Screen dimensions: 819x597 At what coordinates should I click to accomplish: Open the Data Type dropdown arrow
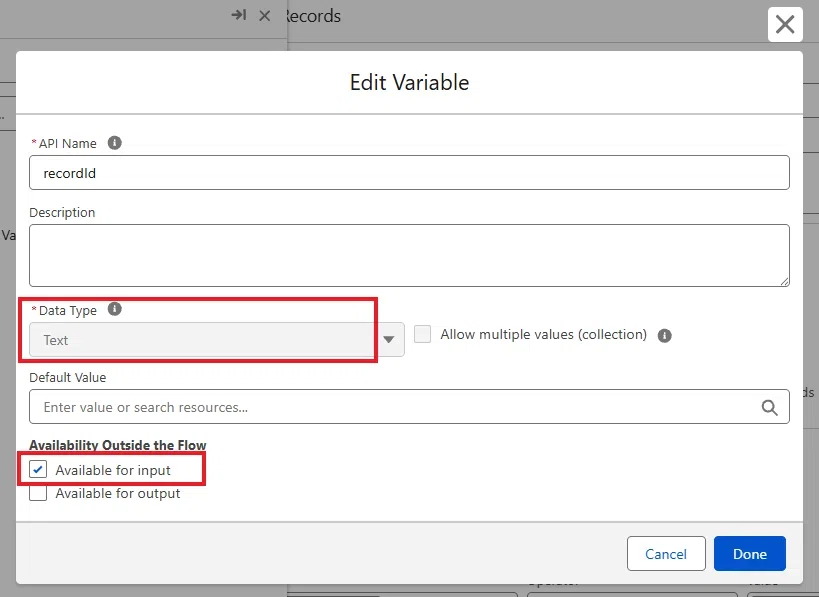[389, 340]
